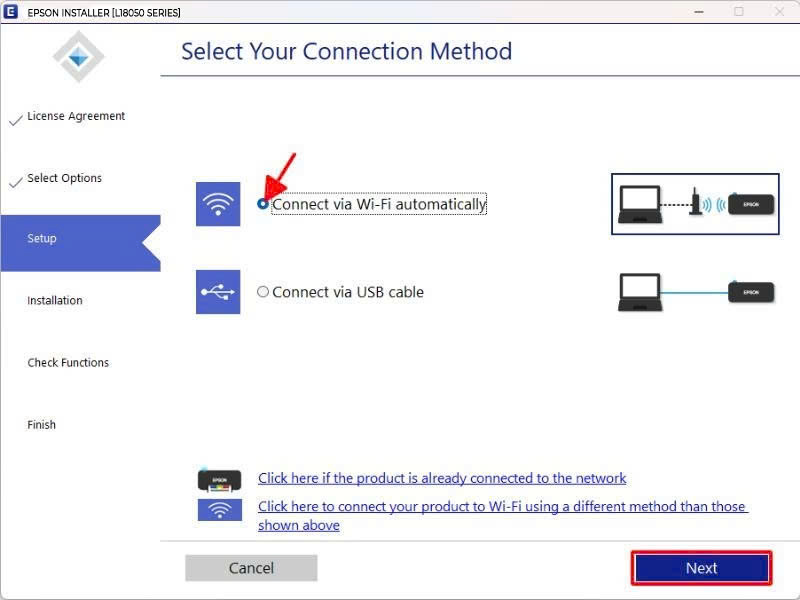Click the EPSON INSTALLER [L18050 SERIES] title text
Viewport: 800px width, 600px height.
coord(104,12)
